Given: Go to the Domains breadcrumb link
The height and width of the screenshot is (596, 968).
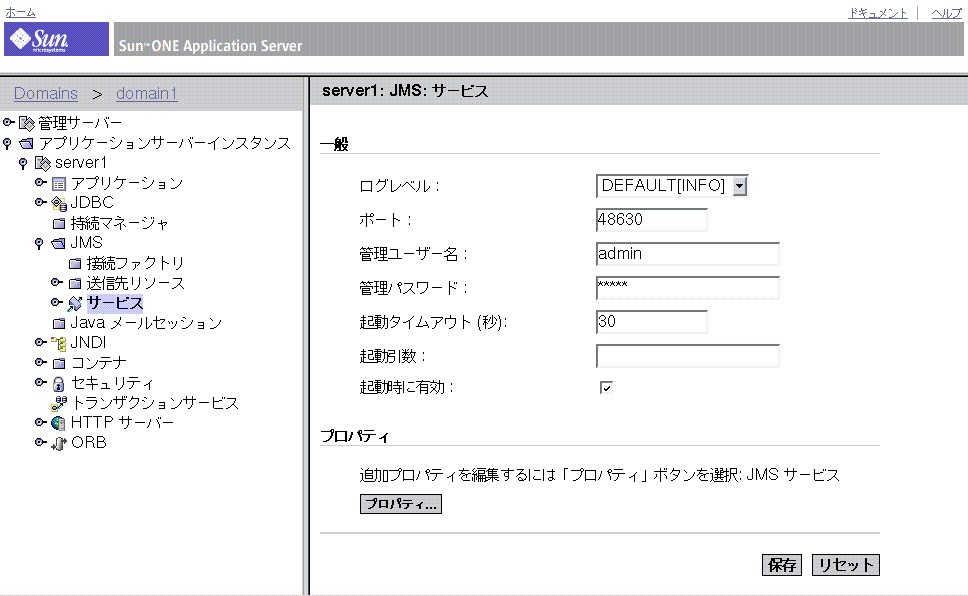Looking at the screenshot, I should tap(46, 93).
